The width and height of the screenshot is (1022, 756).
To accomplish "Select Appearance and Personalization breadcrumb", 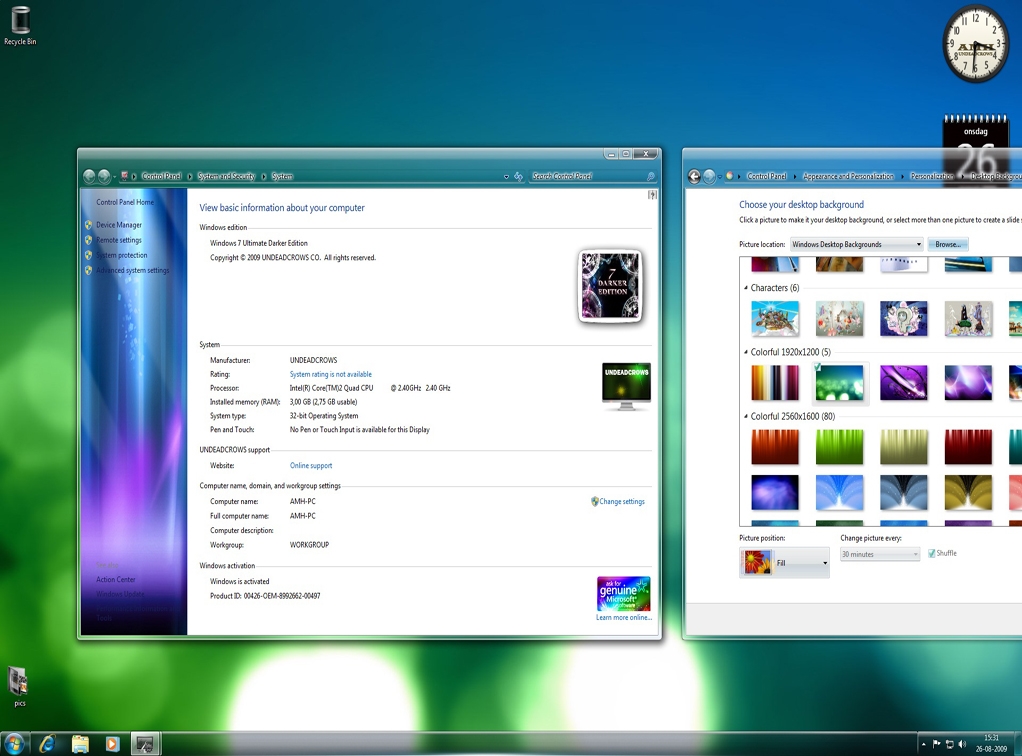I will tap(848, 176).
